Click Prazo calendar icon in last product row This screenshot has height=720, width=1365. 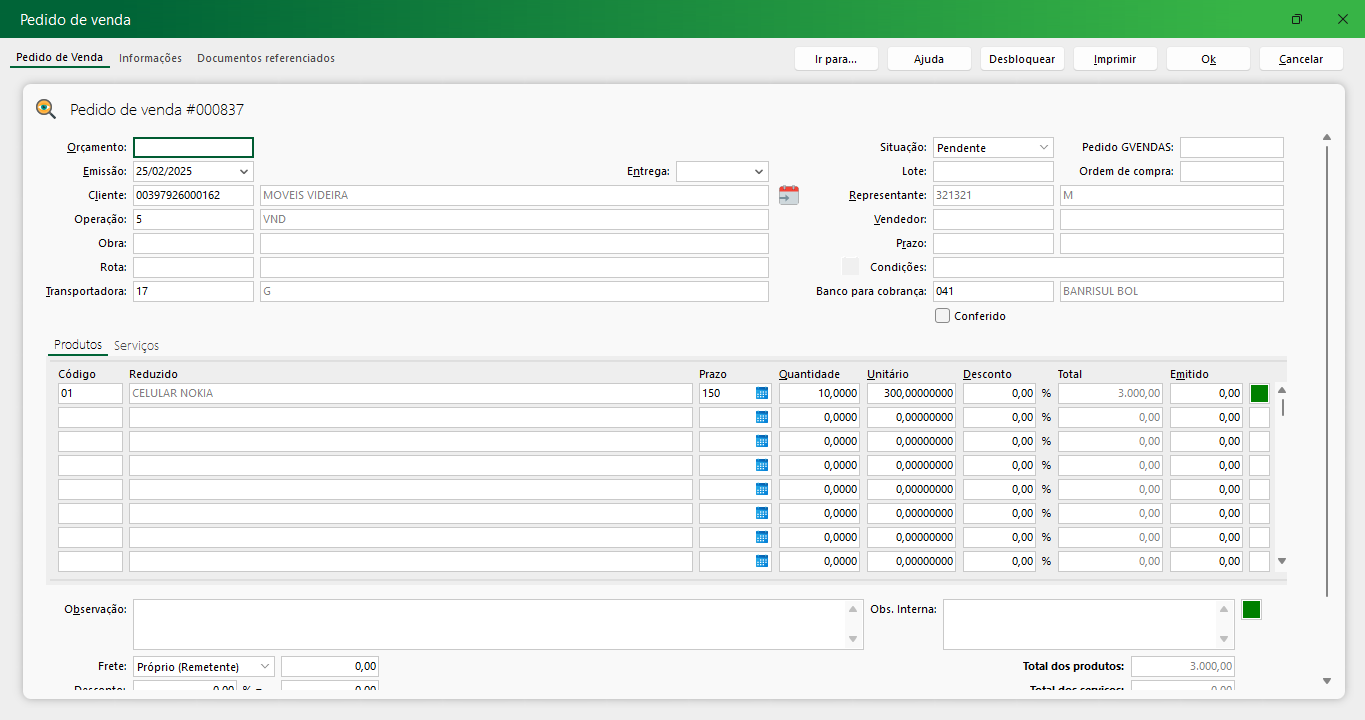click(762, 562)
